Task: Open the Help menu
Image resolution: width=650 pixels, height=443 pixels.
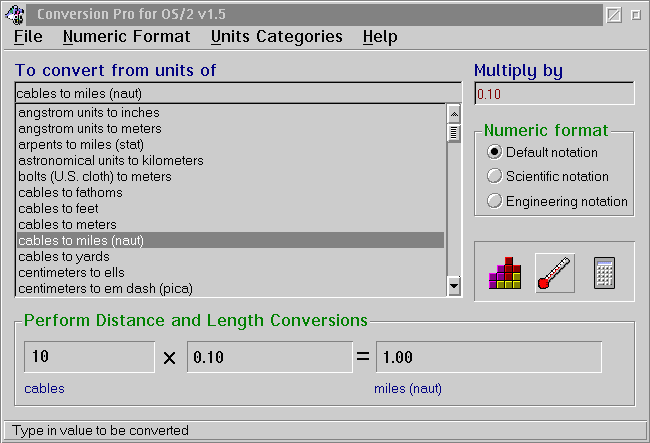Action: click(380, 36)
